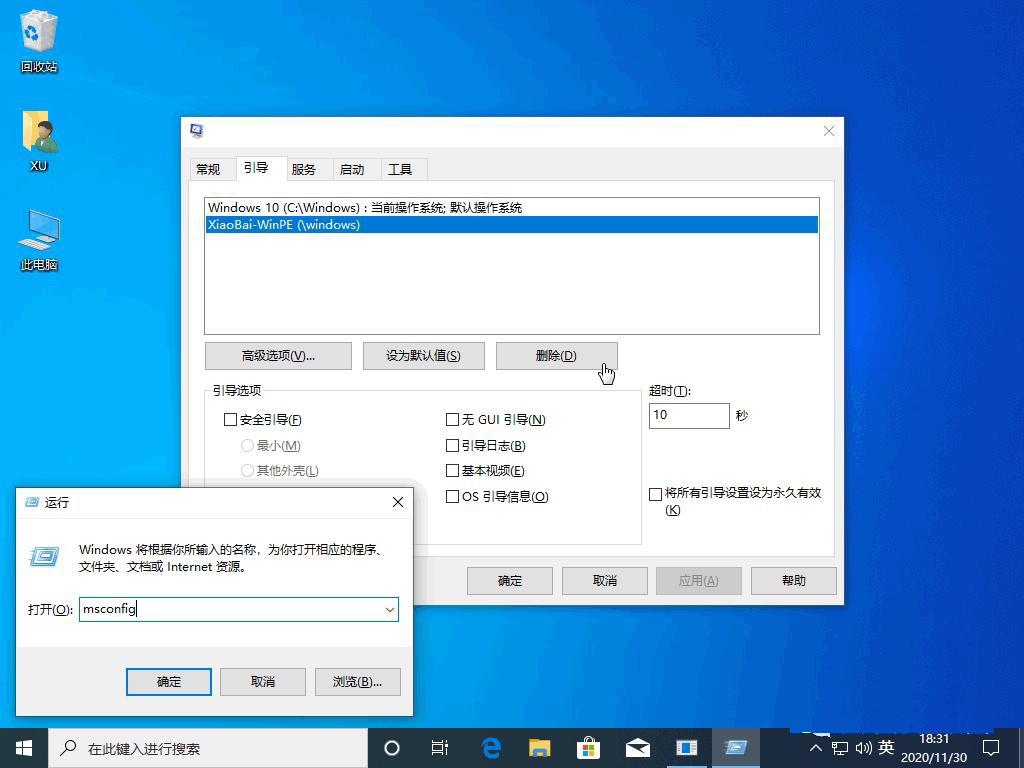
Task: Open Cortana circle icon on taskbar
Action: click(x=391, y=748)
